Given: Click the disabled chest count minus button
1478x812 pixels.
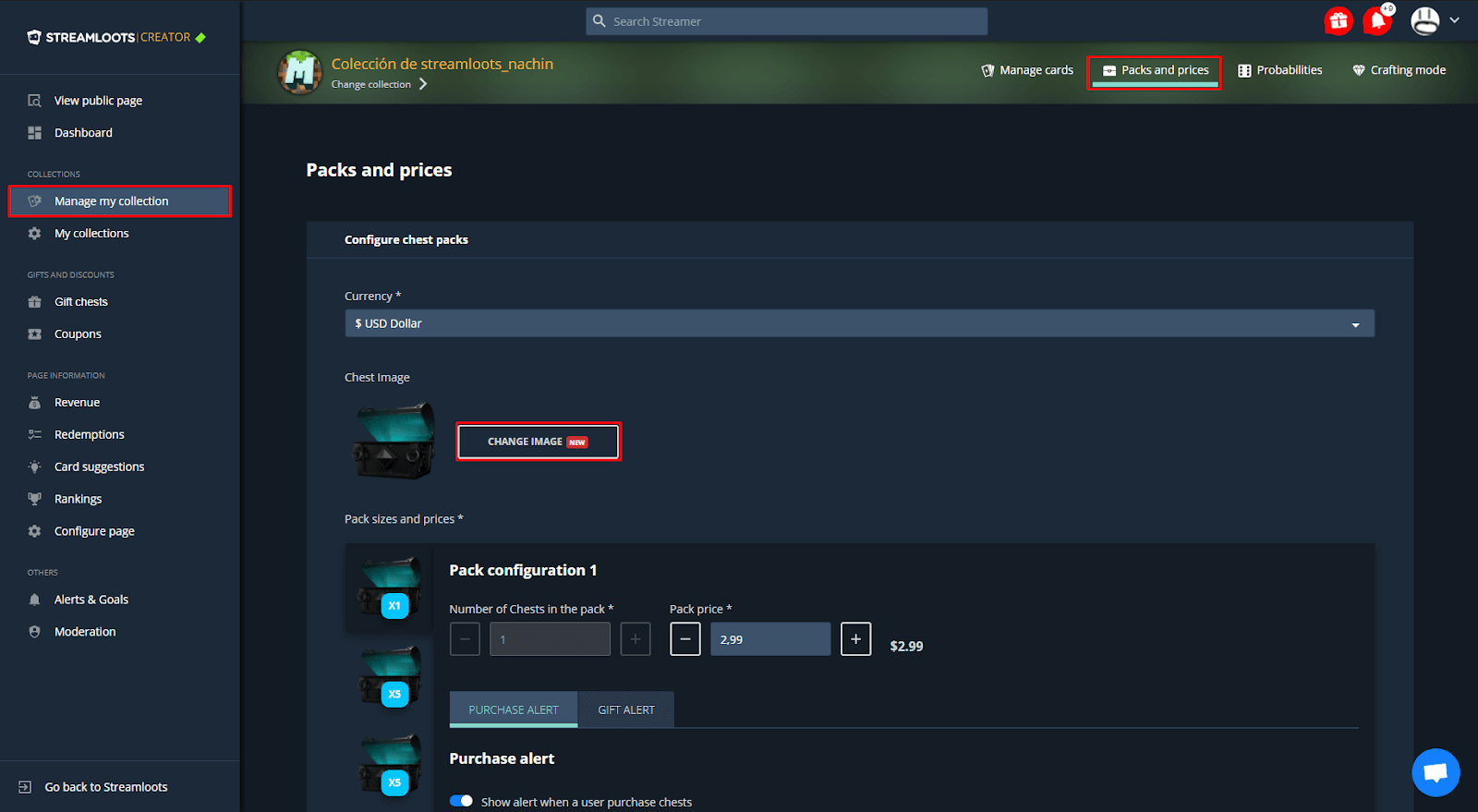Looking at the screenshot, I should (x=465, y=639).
